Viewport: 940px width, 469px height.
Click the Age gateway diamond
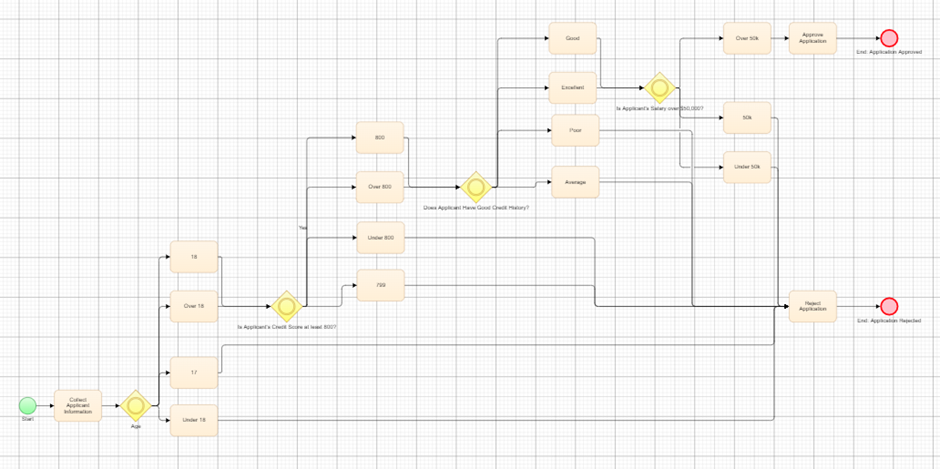coord(135,405)
